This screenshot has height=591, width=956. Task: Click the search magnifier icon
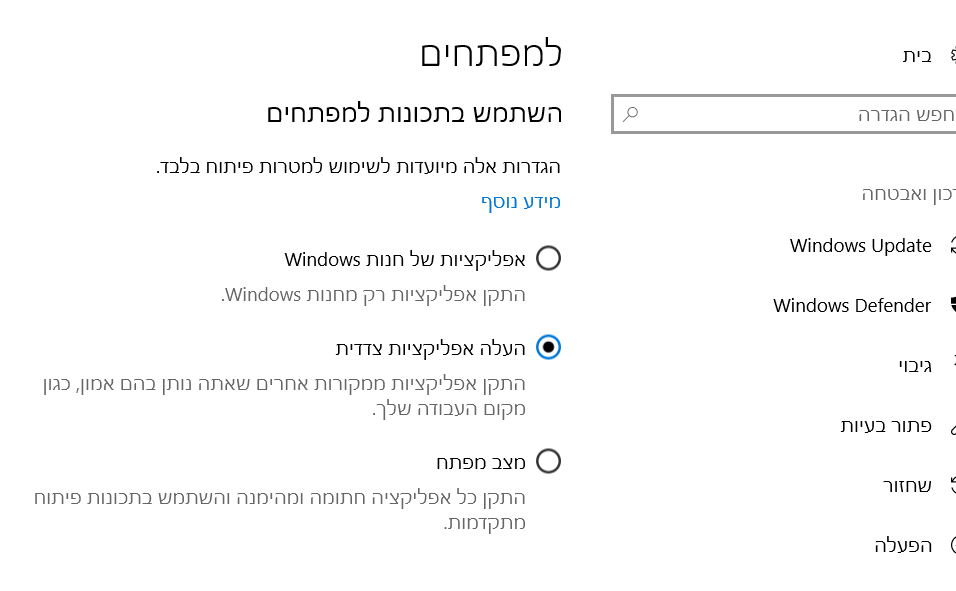[630, 114]
